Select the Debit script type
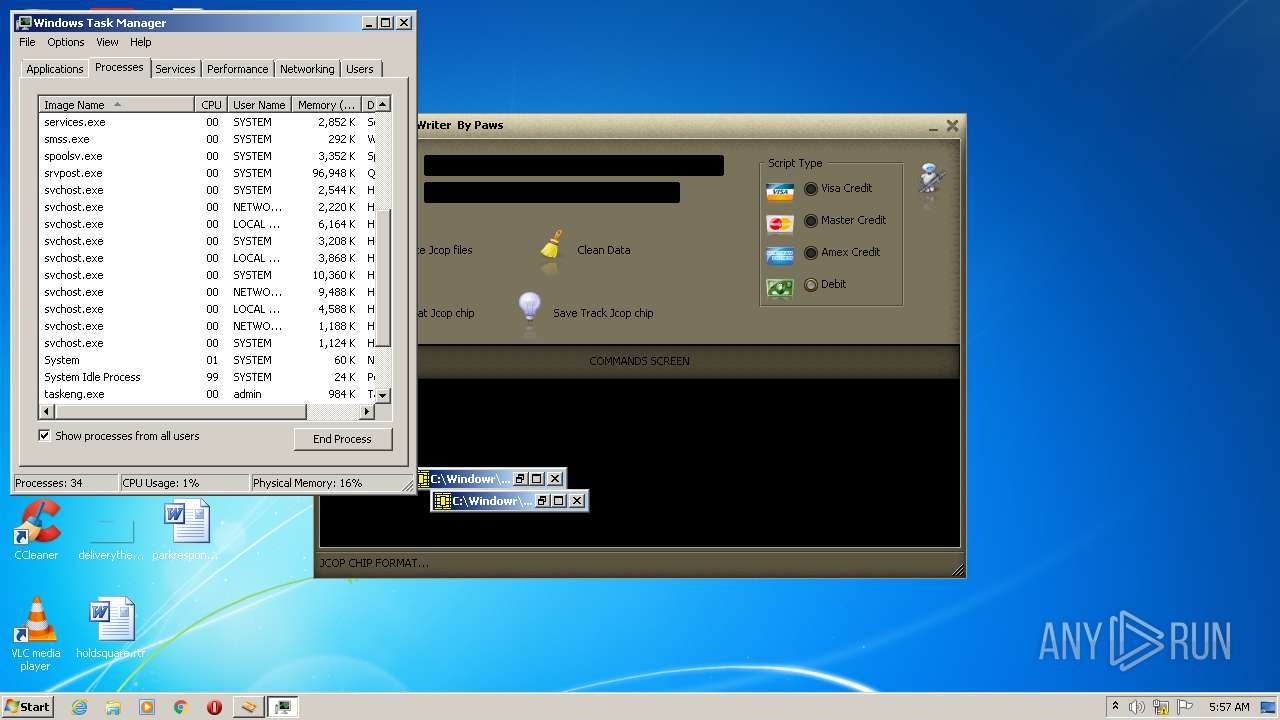The image size is (1280, 720). click(811, 284)
